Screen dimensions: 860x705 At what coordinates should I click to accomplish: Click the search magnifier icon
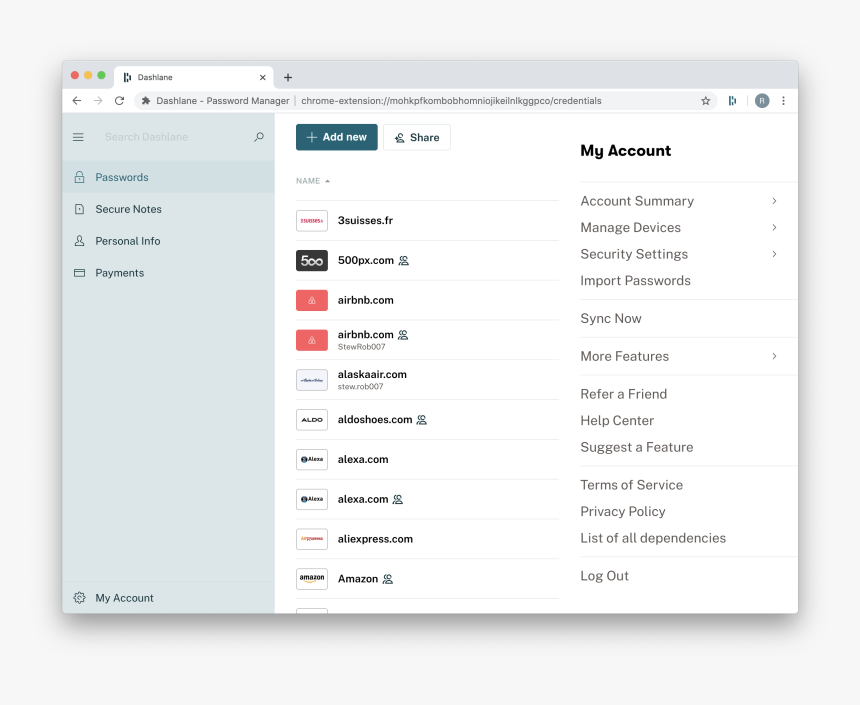259,137
